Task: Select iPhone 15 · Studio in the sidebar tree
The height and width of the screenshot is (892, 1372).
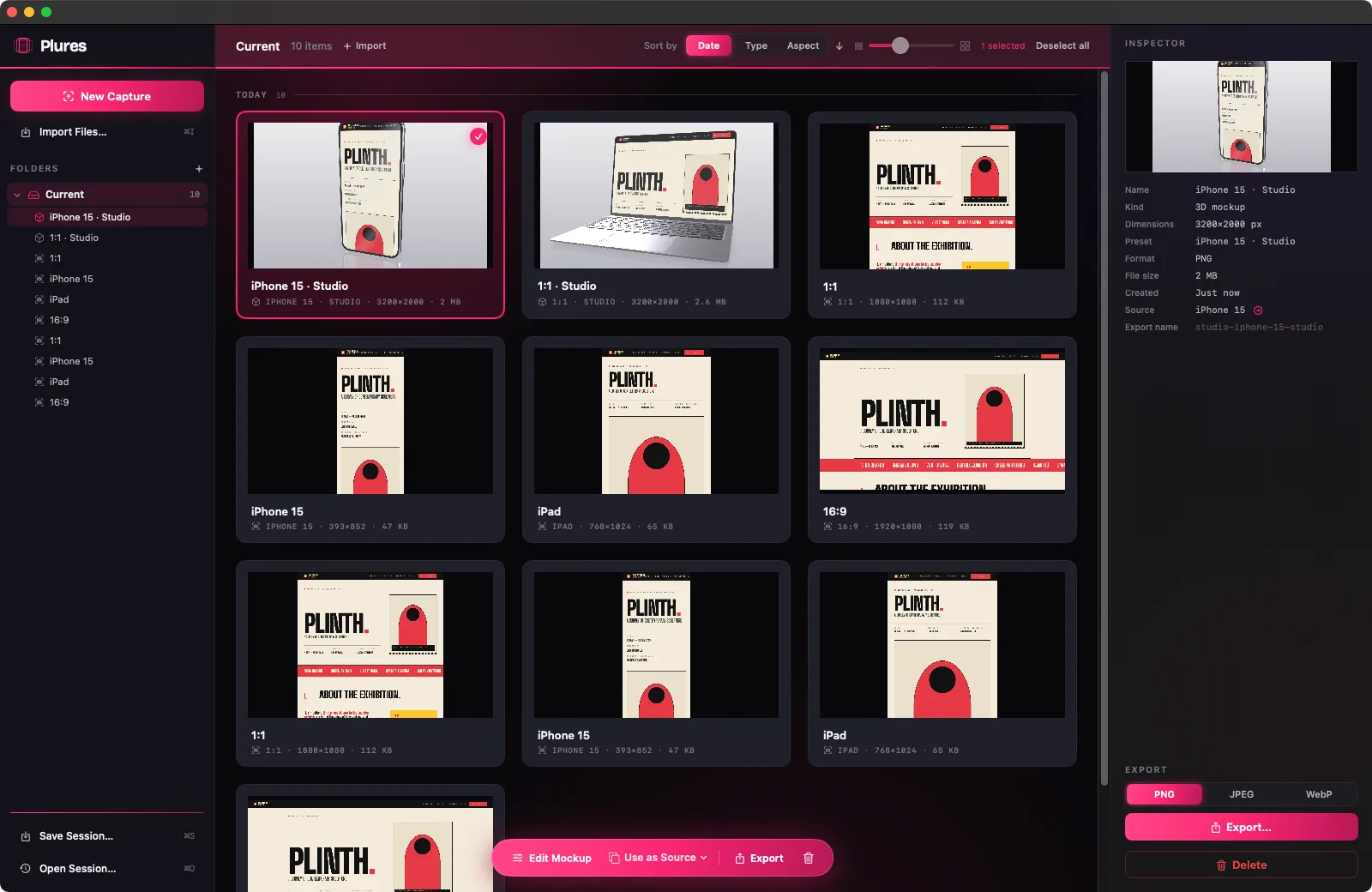Action: 107,217
